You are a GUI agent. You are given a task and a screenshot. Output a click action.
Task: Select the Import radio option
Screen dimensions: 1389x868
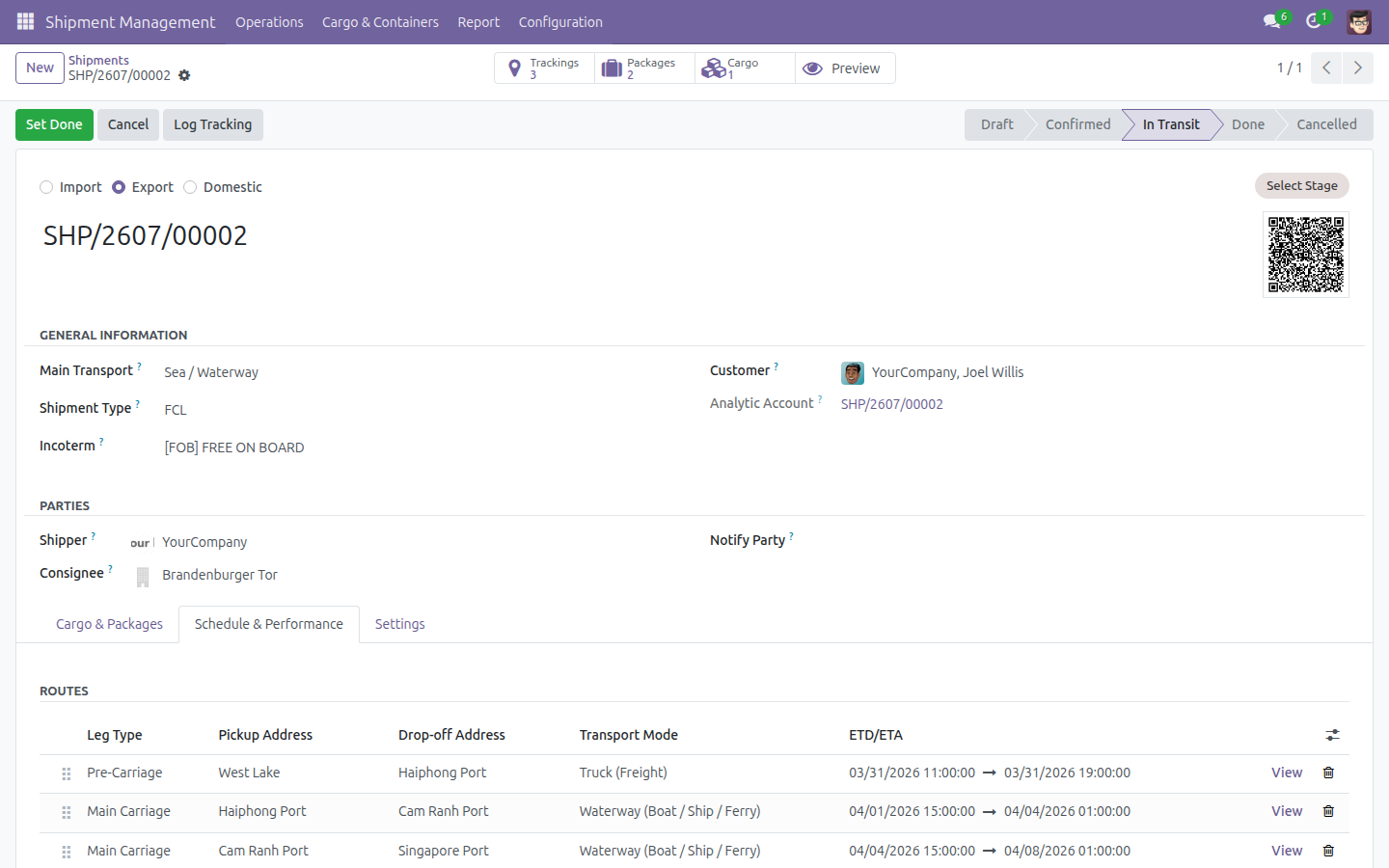46,187
